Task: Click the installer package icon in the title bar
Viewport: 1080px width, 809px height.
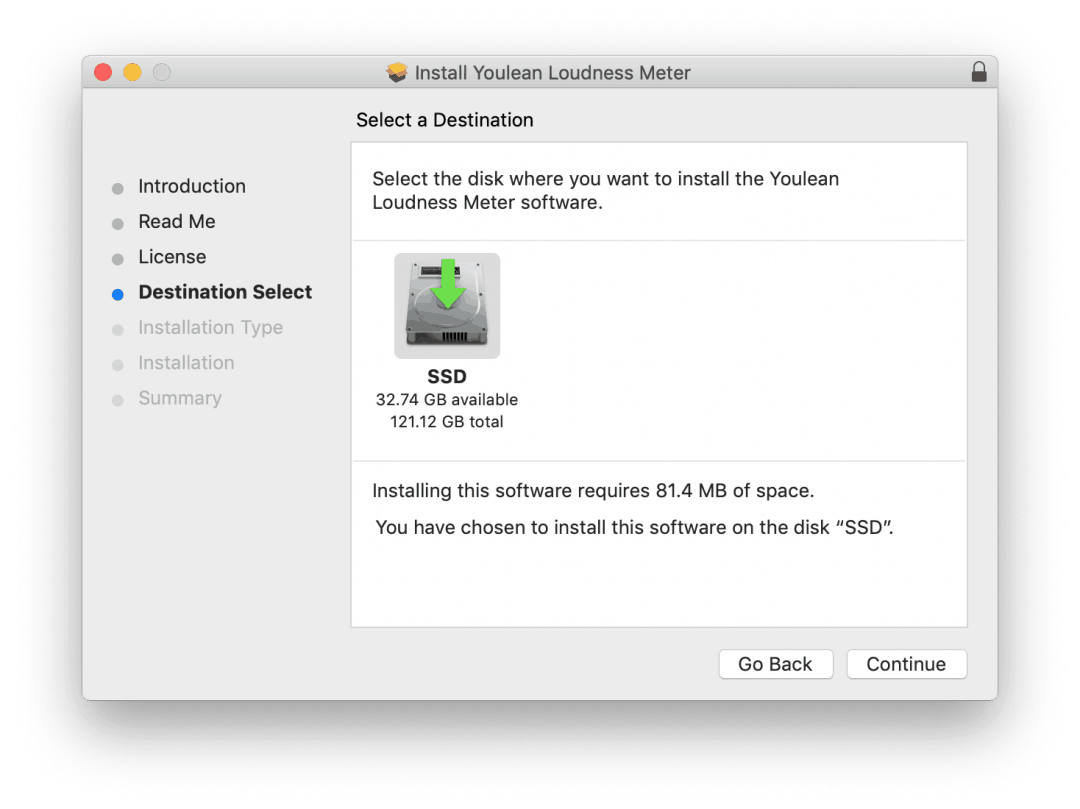Action: (396, 72)
